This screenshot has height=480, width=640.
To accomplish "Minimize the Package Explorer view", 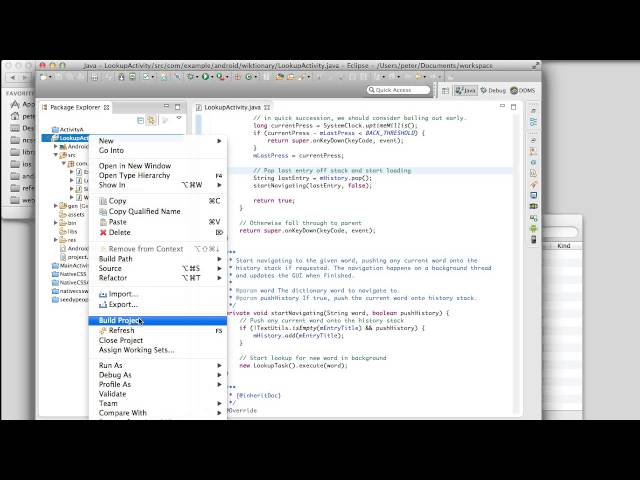I will (x=166, y=107).
